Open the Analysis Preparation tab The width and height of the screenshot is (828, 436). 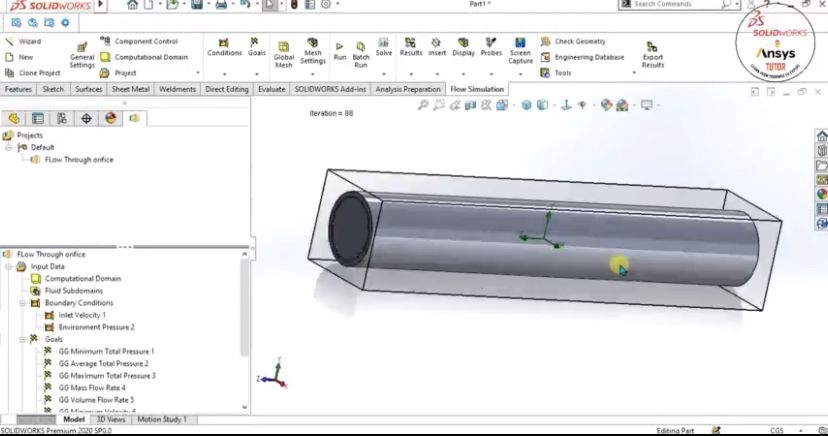tap(408, 89)
